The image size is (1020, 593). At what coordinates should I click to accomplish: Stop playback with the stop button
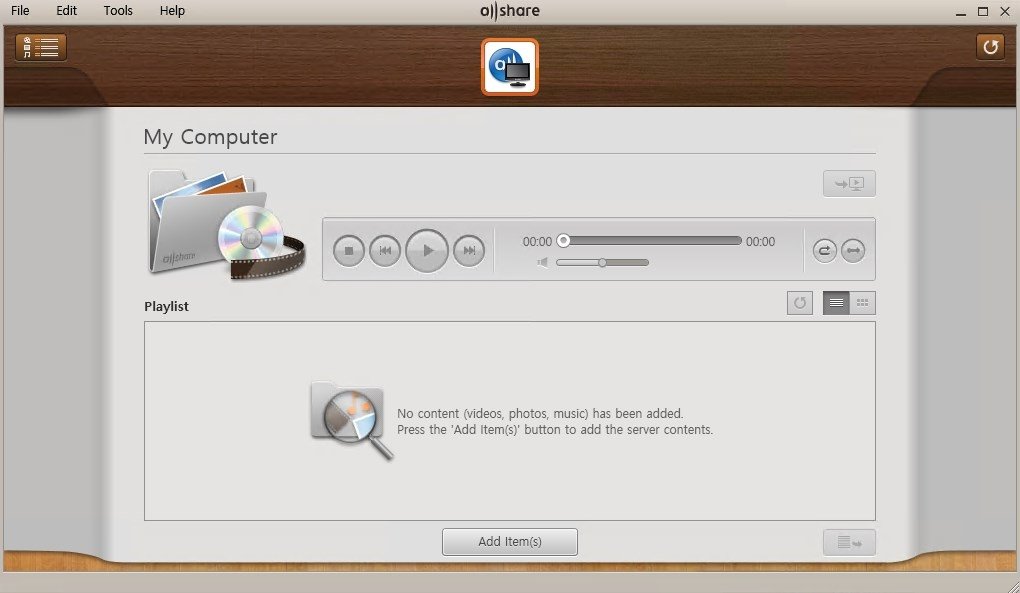(x=349, y=250)
